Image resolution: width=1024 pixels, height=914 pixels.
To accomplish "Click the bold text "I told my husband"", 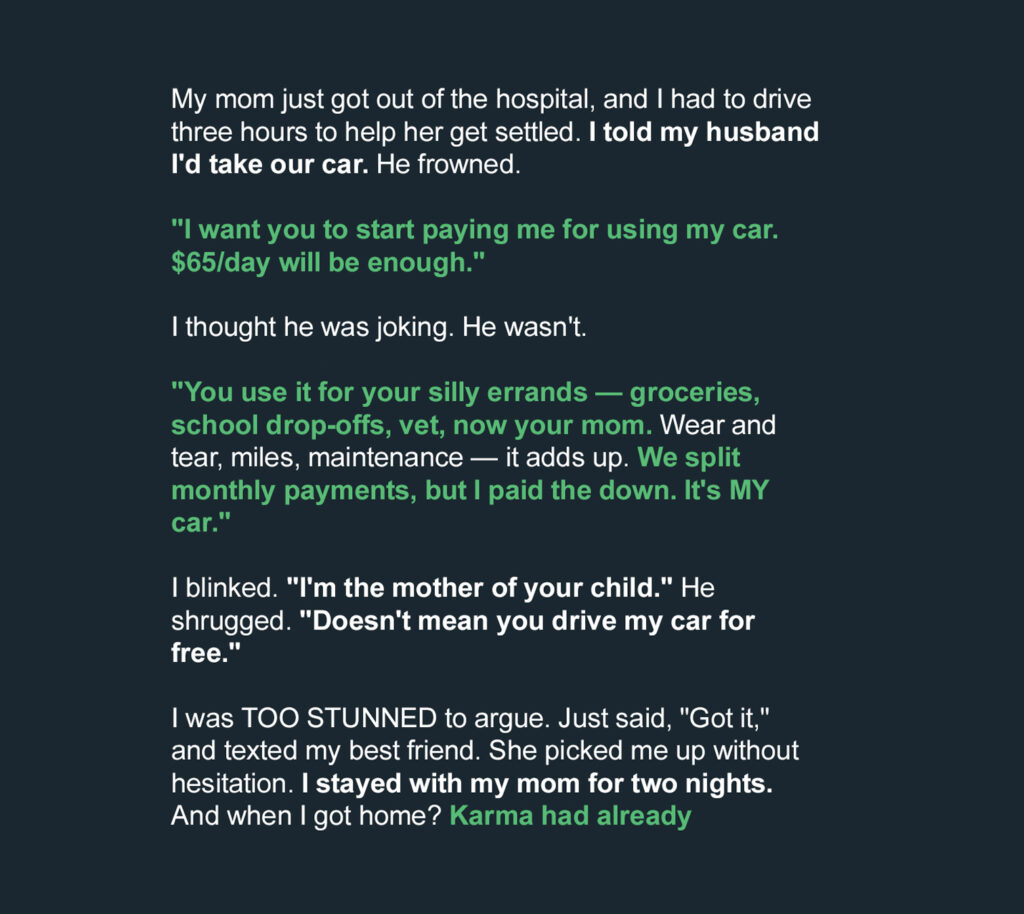I will point(703,132).
